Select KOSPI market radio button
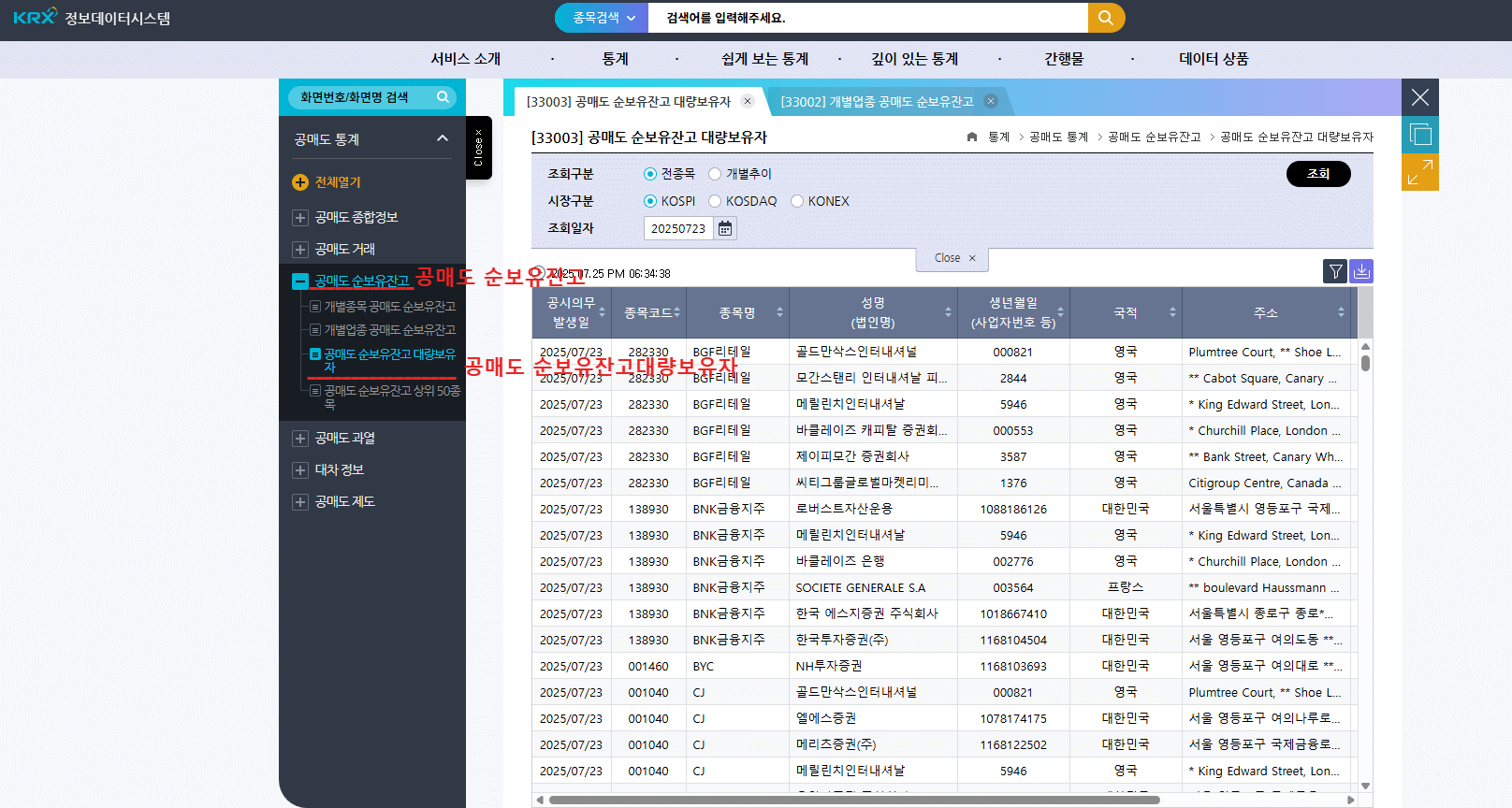The height and width of the screenshot is (808, 1512). pos(650,201)
